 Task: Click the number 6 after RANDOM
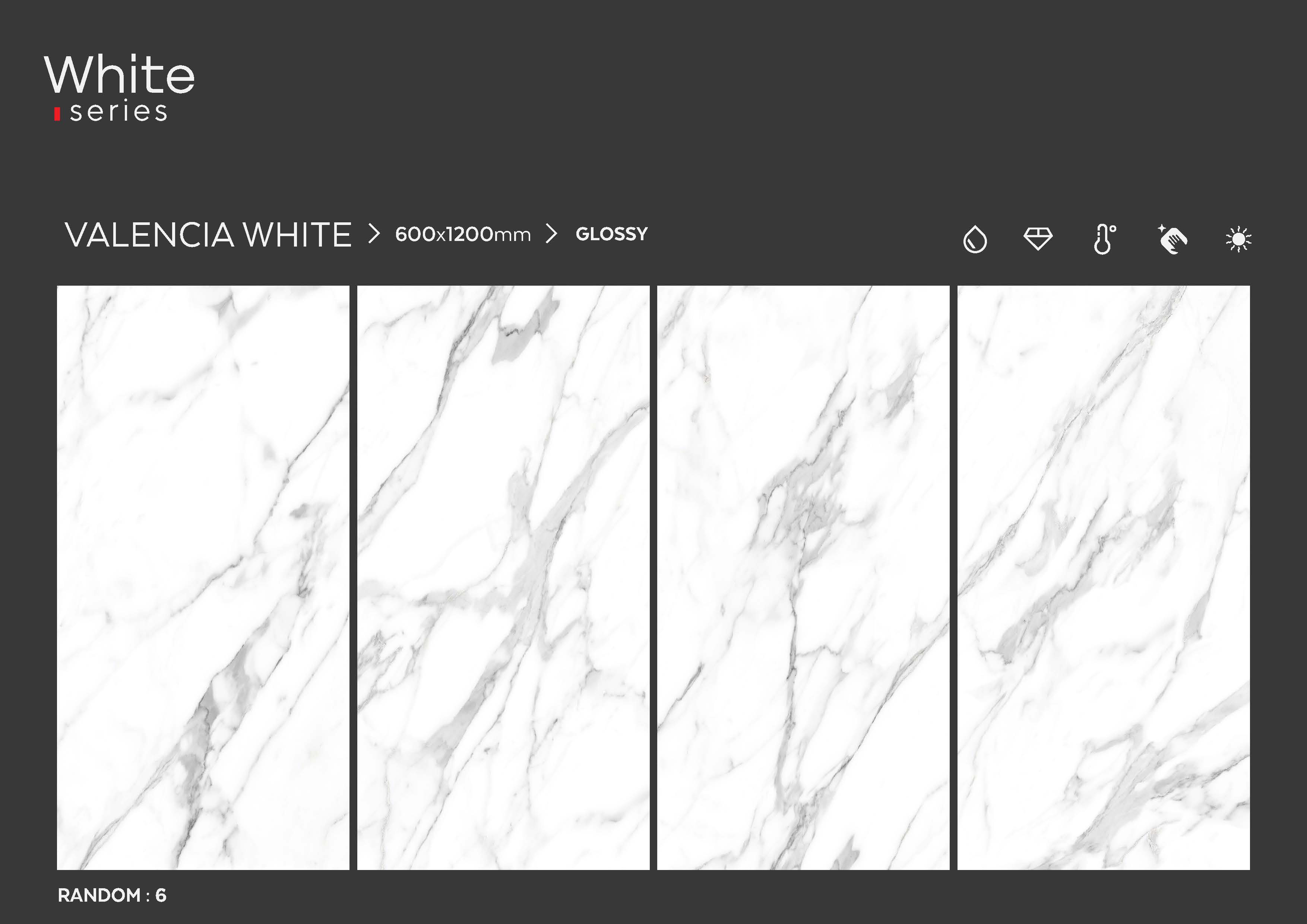point(161,895)
